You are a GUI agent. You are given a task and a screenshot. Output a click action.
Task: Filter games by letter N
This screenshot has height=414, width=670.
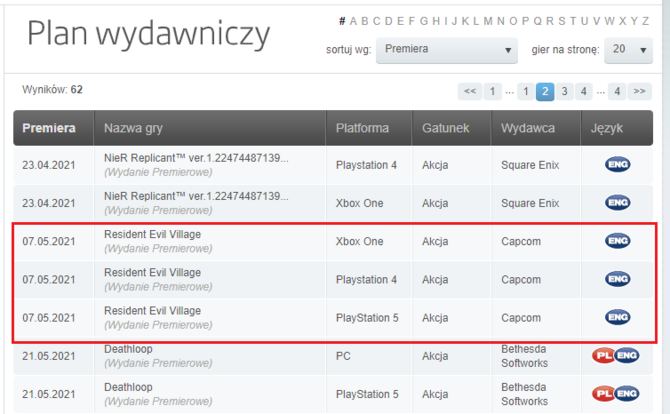(501, 21)
